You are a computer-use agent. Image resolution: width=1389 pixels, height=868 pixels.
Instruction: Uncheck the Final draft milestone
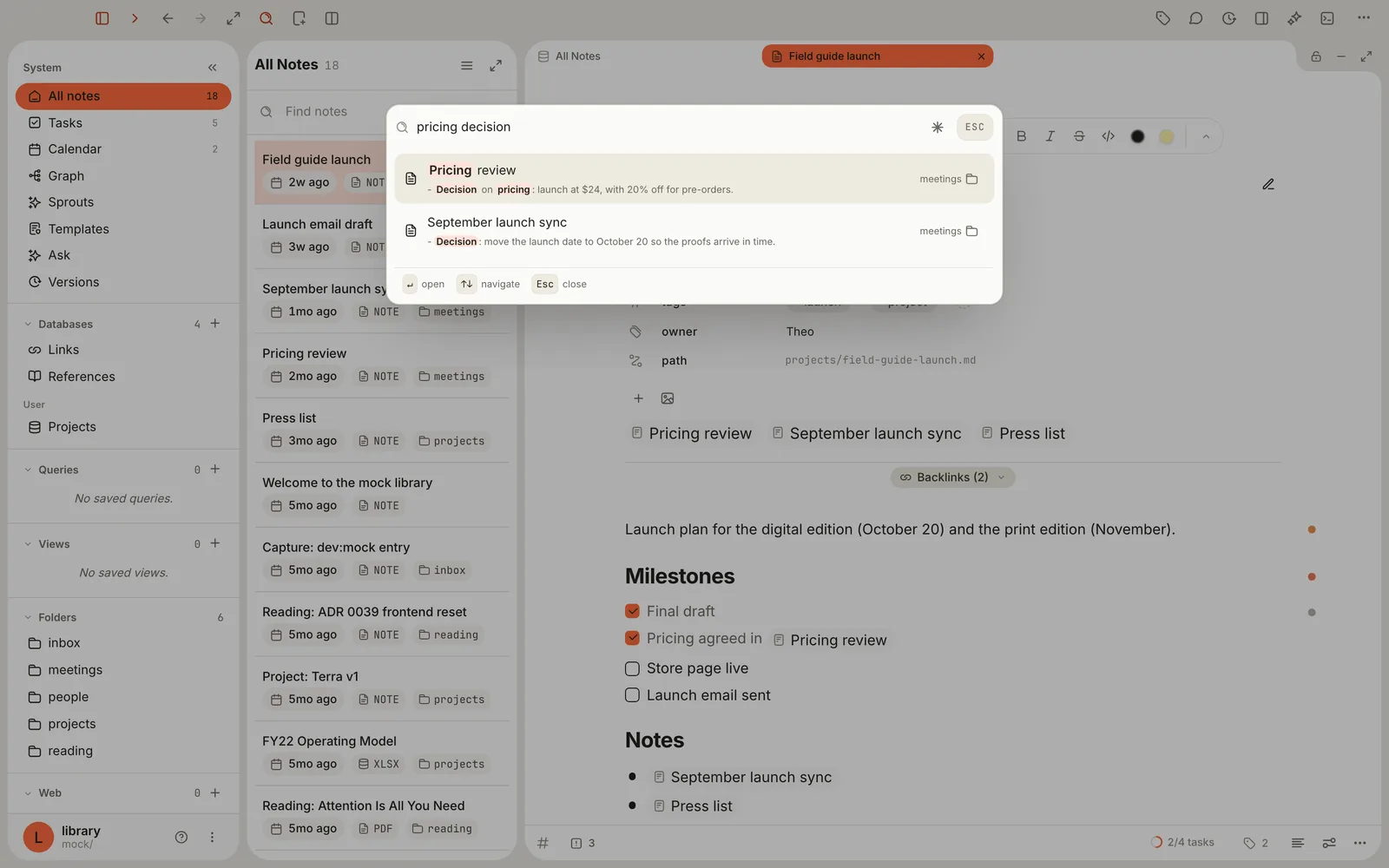pyautogui.click(x=632, y=611)
